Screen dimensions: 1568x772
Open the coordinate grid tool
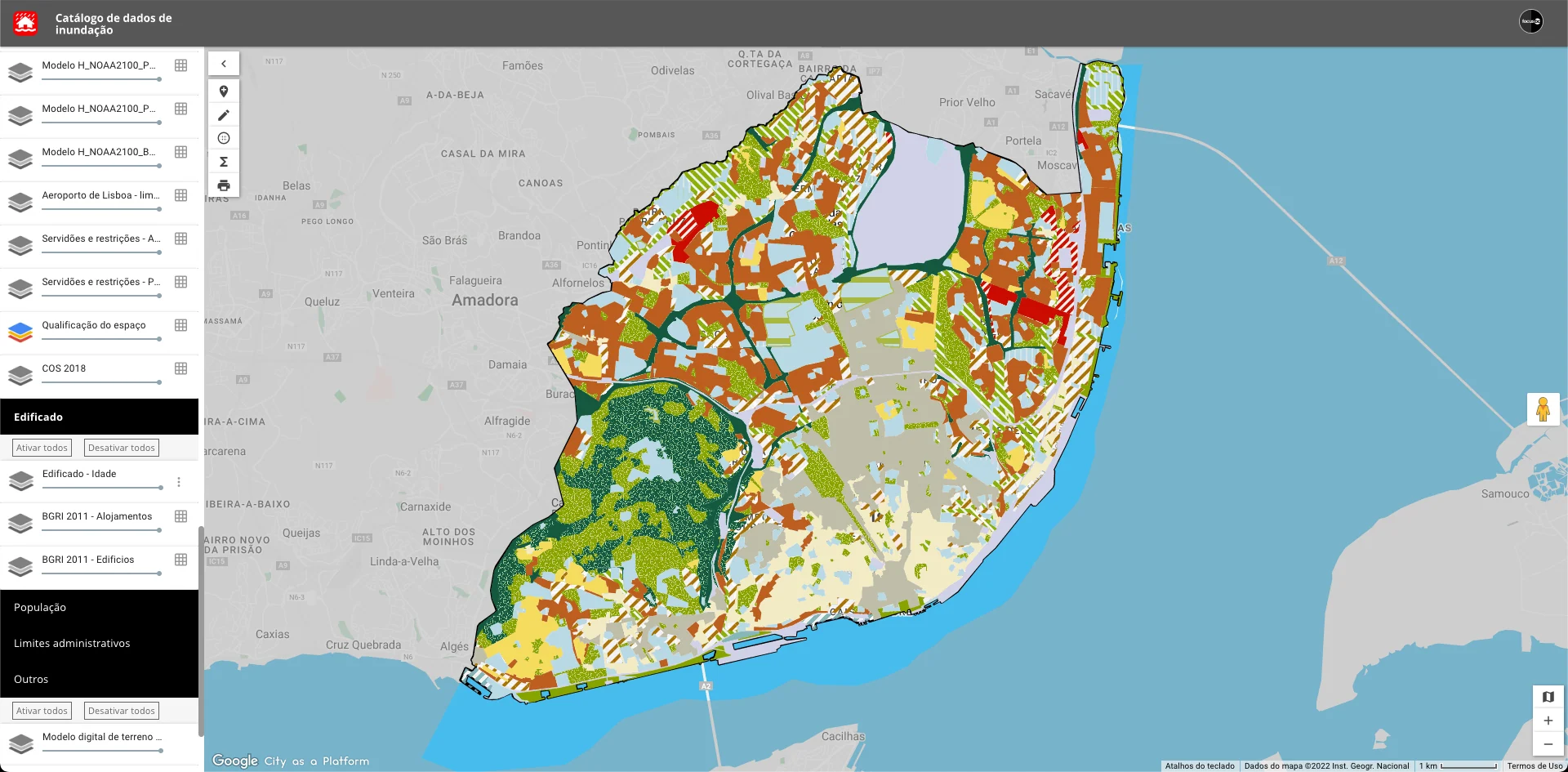tap(224, 138)
